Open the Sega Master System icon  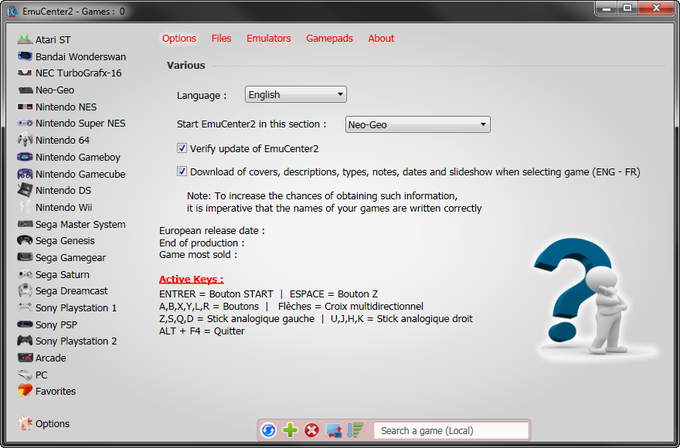25,224
